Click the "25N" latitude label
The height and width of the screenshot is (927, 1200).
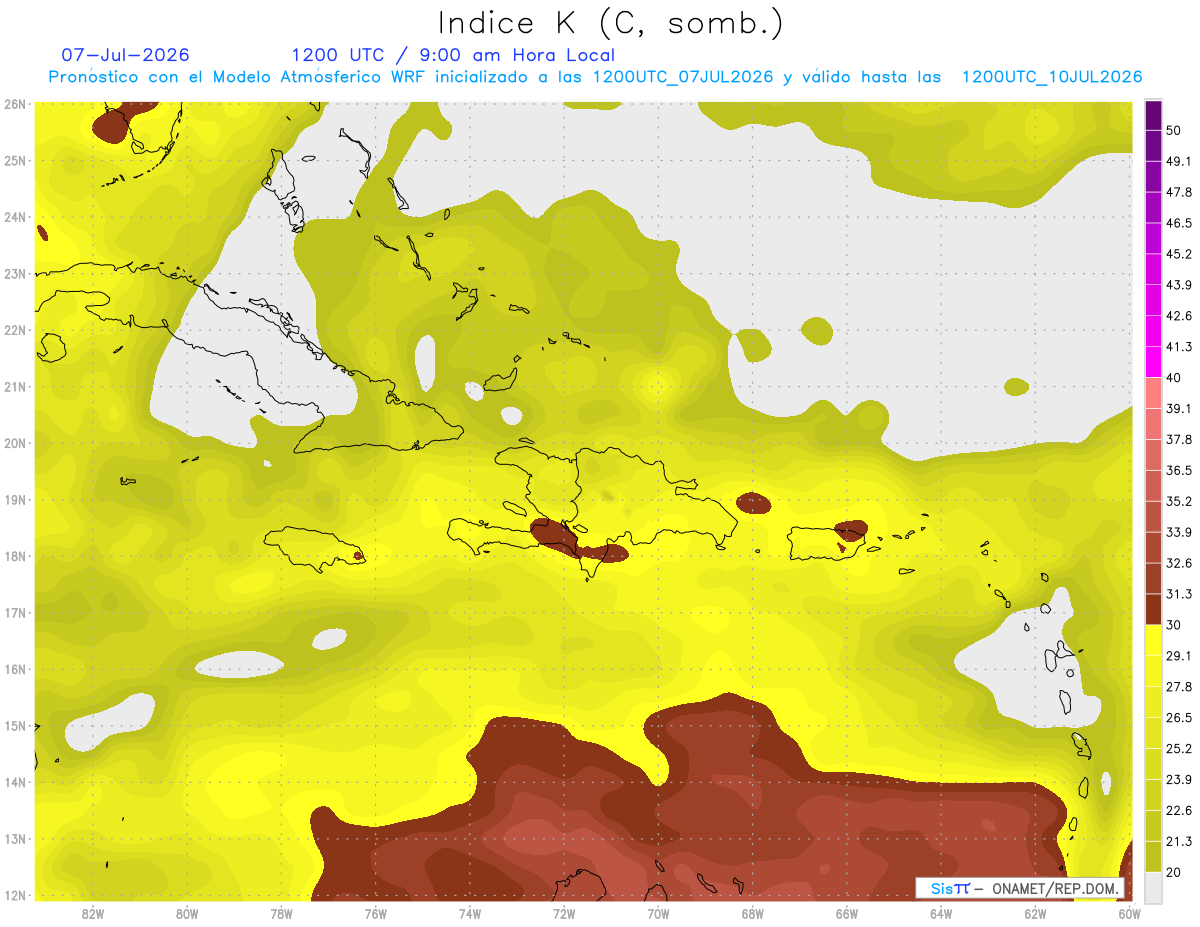click(x=15, y=160)
